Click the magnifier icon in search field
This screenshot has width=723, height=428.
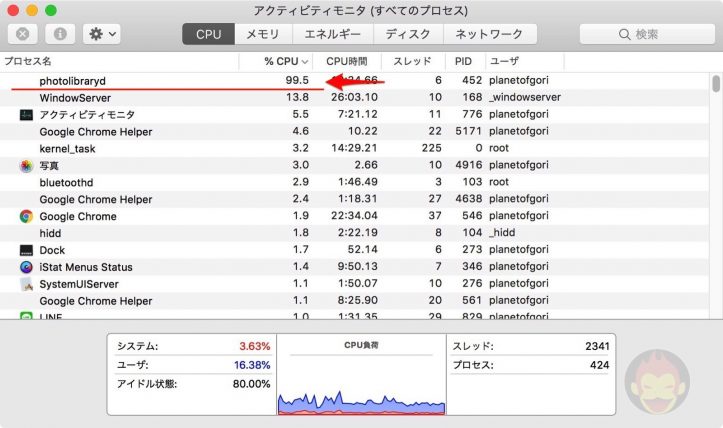624,35
